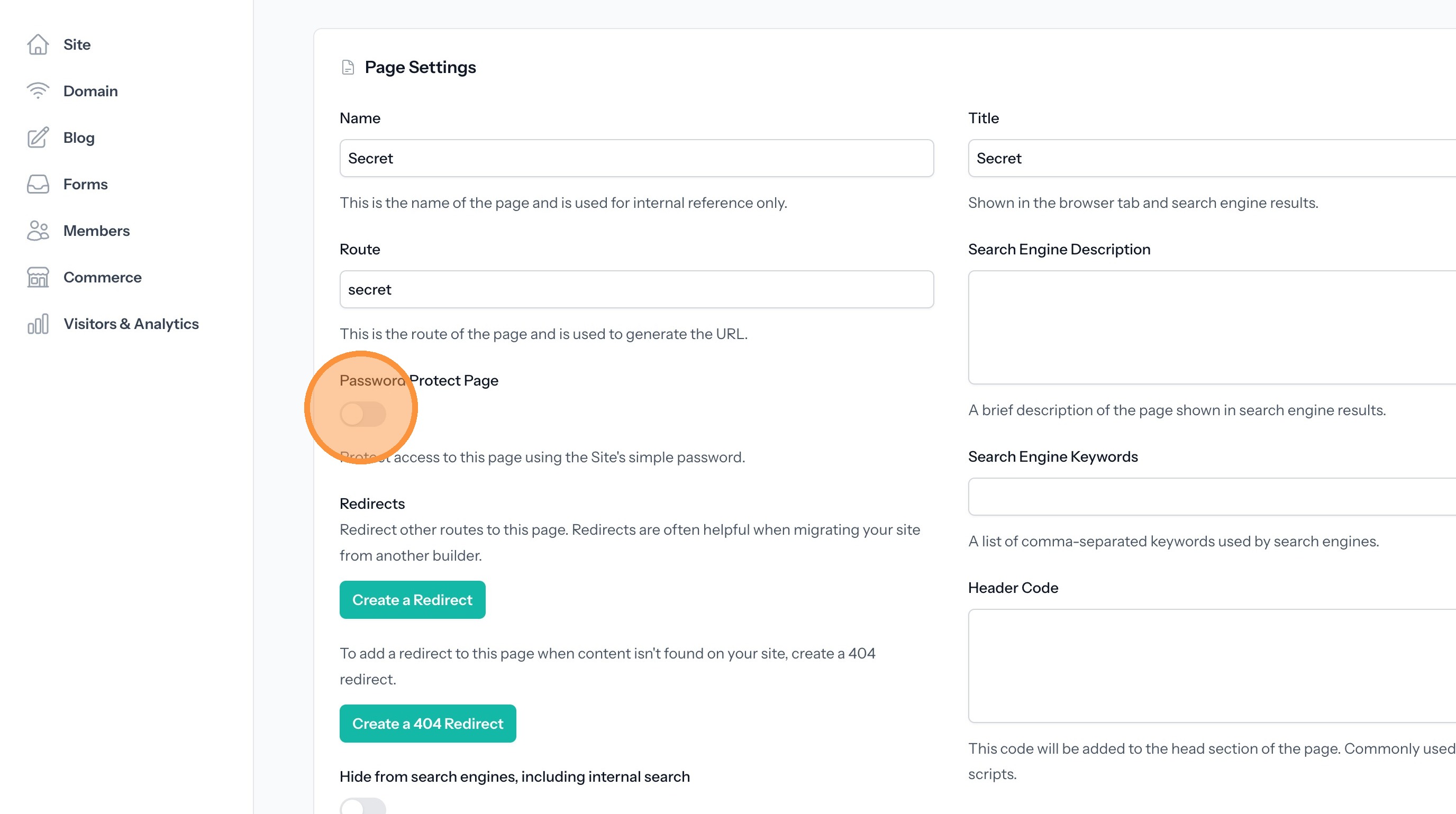Click Create a 404 Redirect button
Screen dimensions: 1456x814
click(427, 724)
